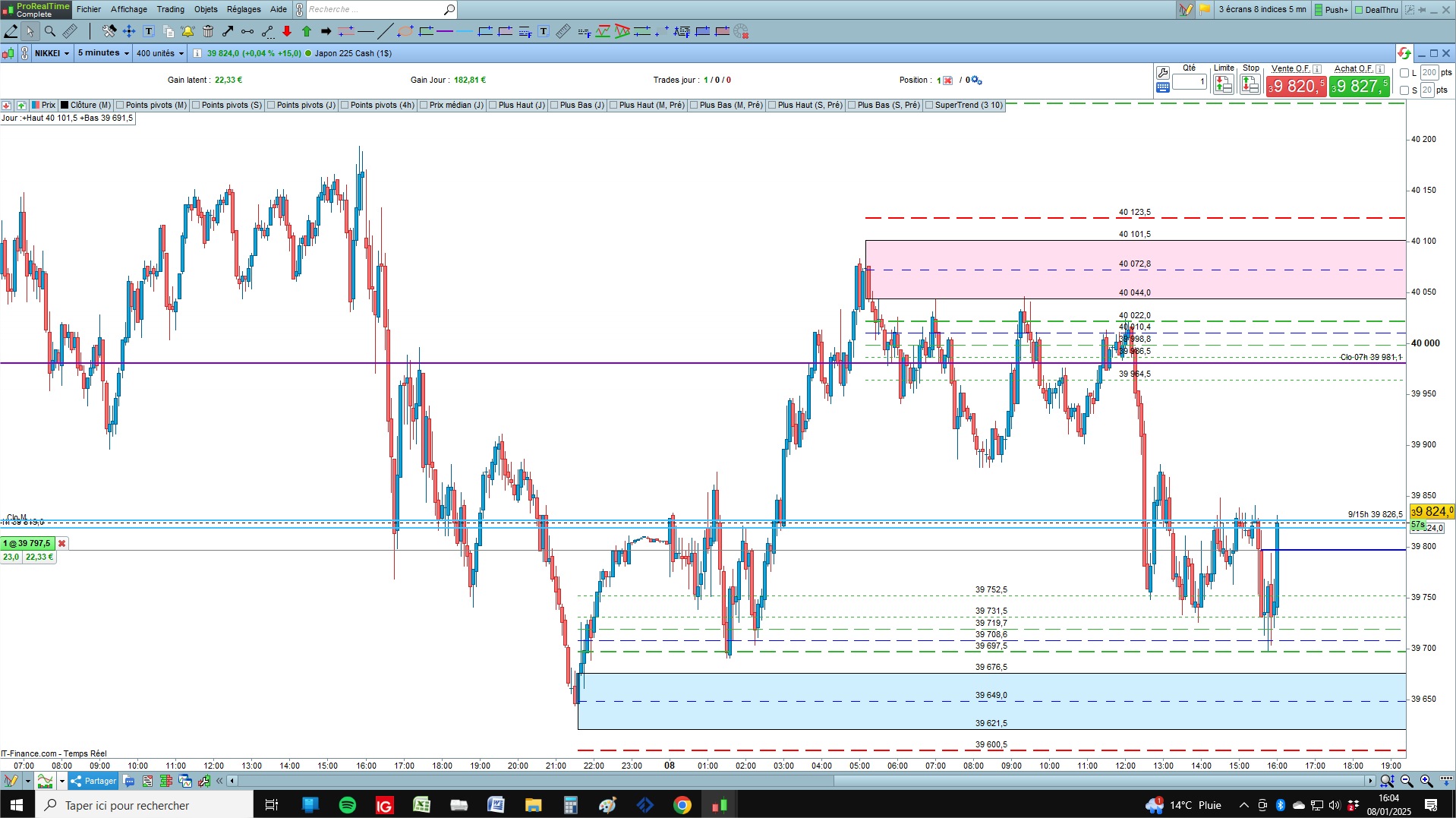Toggle the SuperTrend (3 10) indicator

(964, 105)
